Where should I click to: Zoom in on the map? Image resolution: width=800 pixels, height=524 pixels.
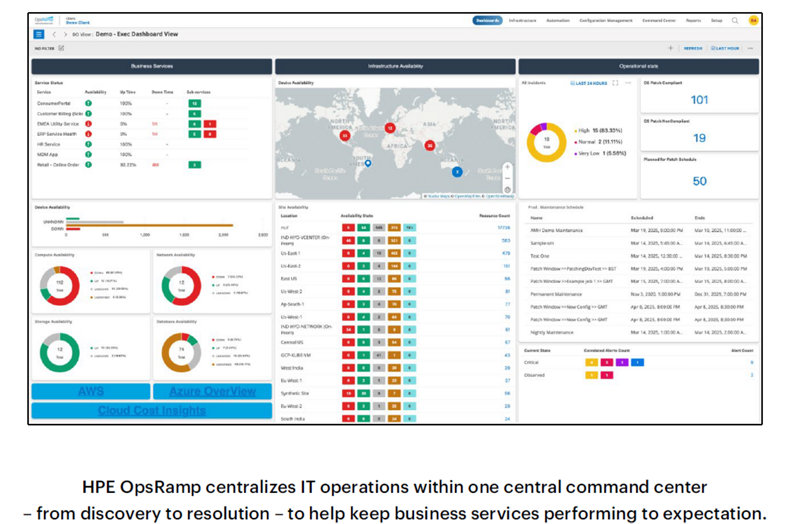pos(507,167)
